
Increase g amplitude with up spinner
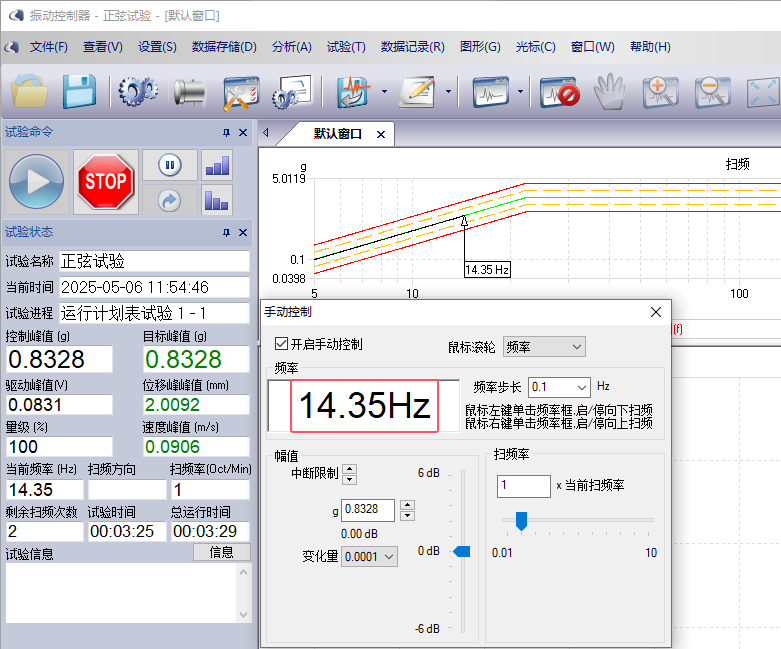tap(408, 505)
